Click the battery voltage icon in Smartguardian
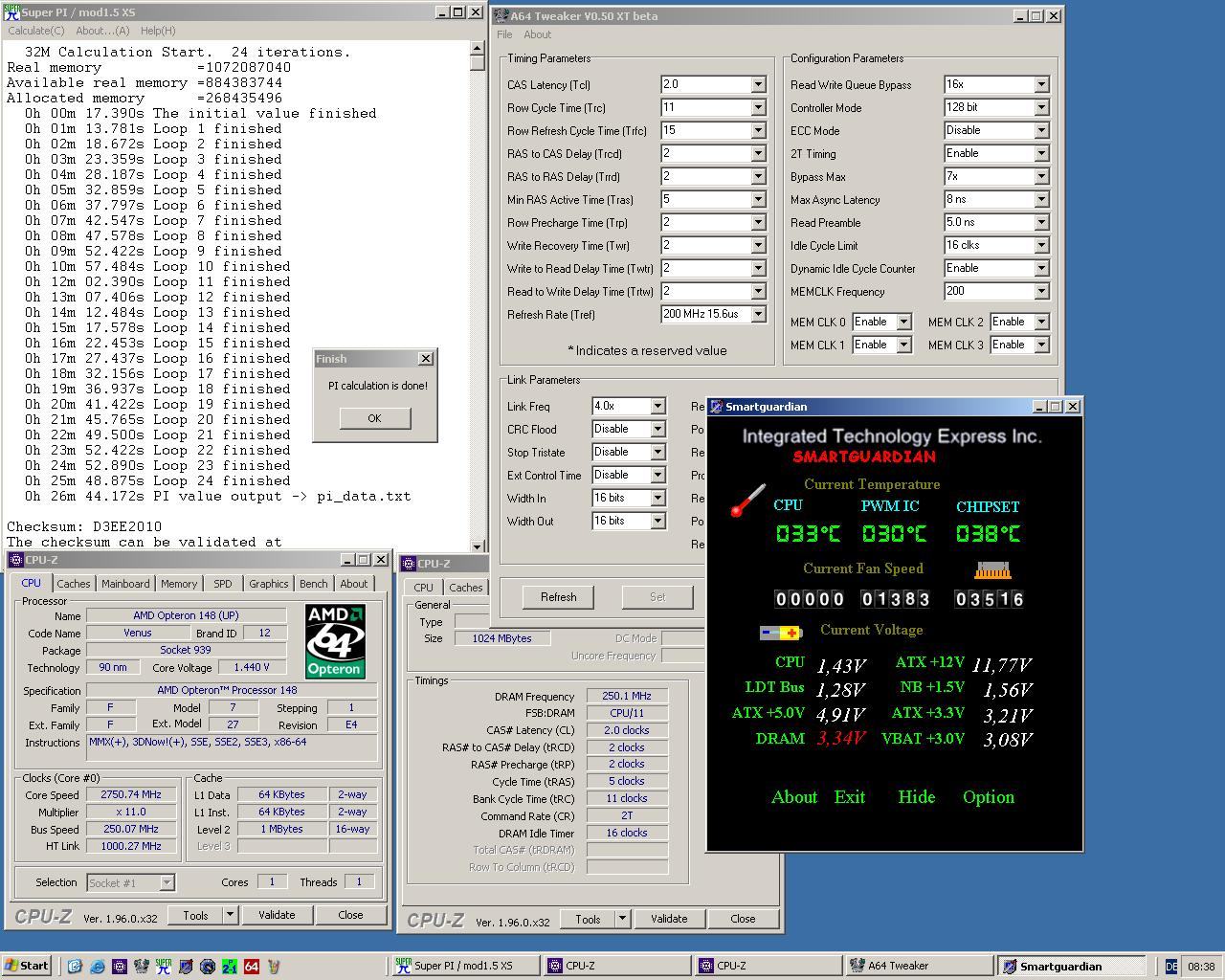The image size is (1225, 980). coord(781,633)
